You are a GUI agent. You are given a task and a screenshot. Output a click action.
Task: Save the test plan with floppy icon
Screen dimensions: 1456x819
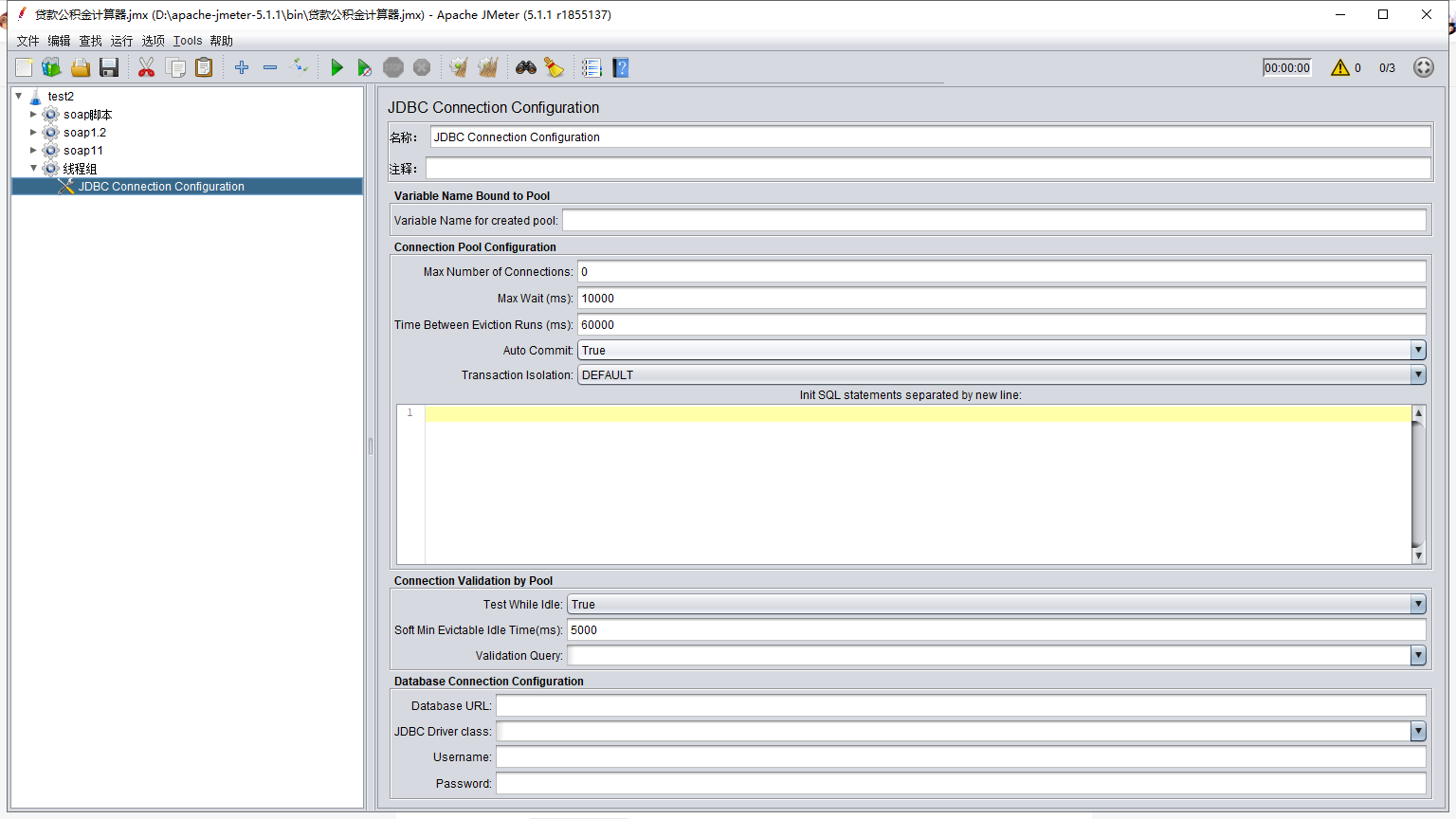109,67
